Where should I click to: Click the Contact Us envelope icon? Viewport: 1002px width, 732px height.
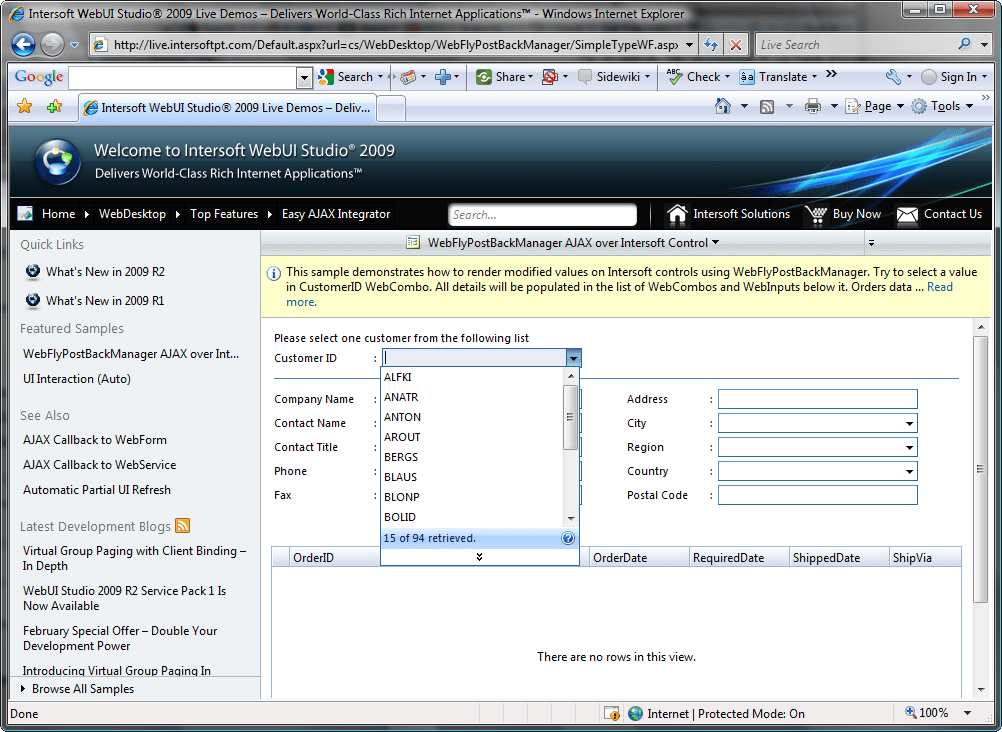906,213
